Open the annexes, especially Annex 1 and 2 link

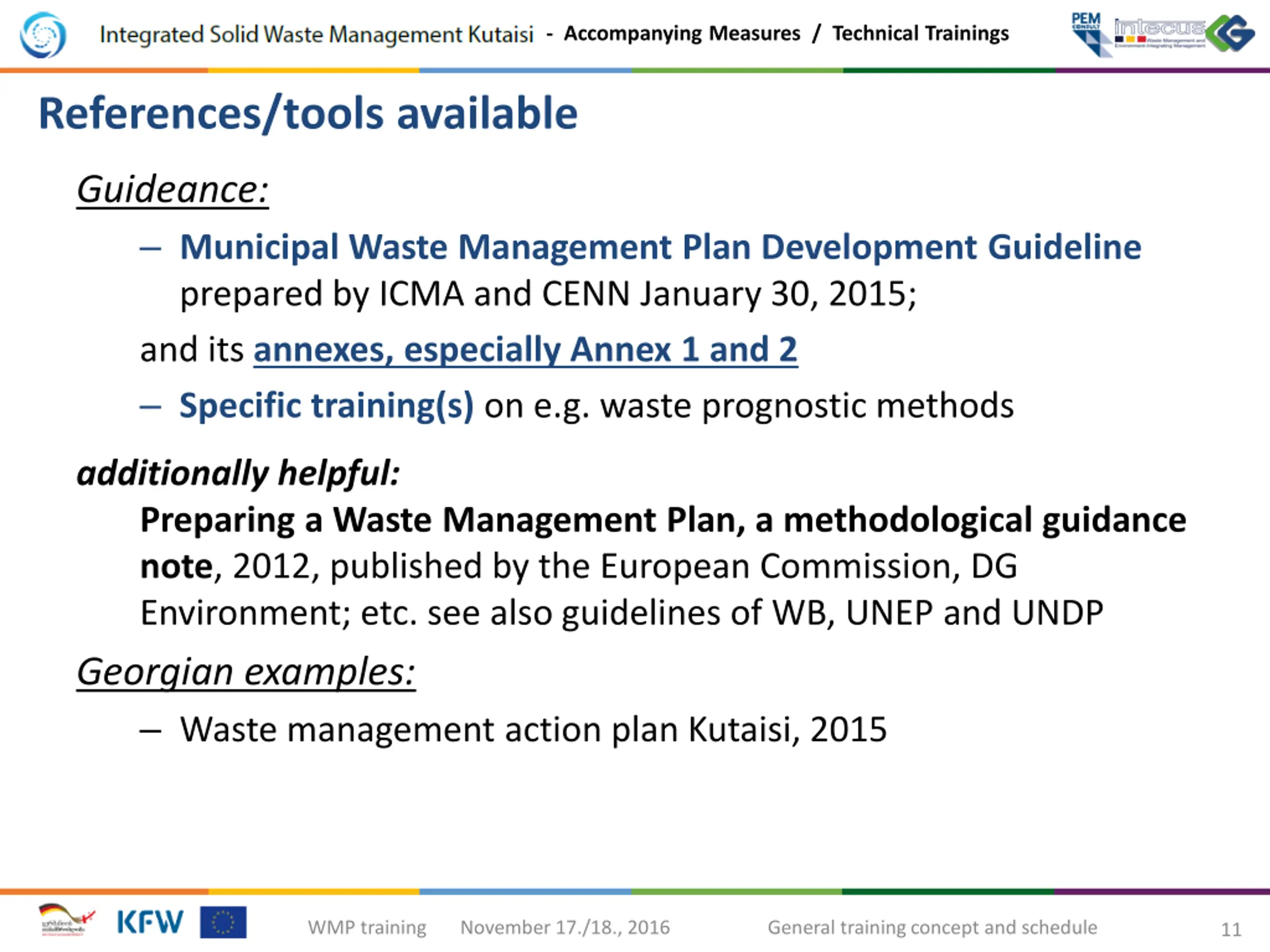[525, 350]
